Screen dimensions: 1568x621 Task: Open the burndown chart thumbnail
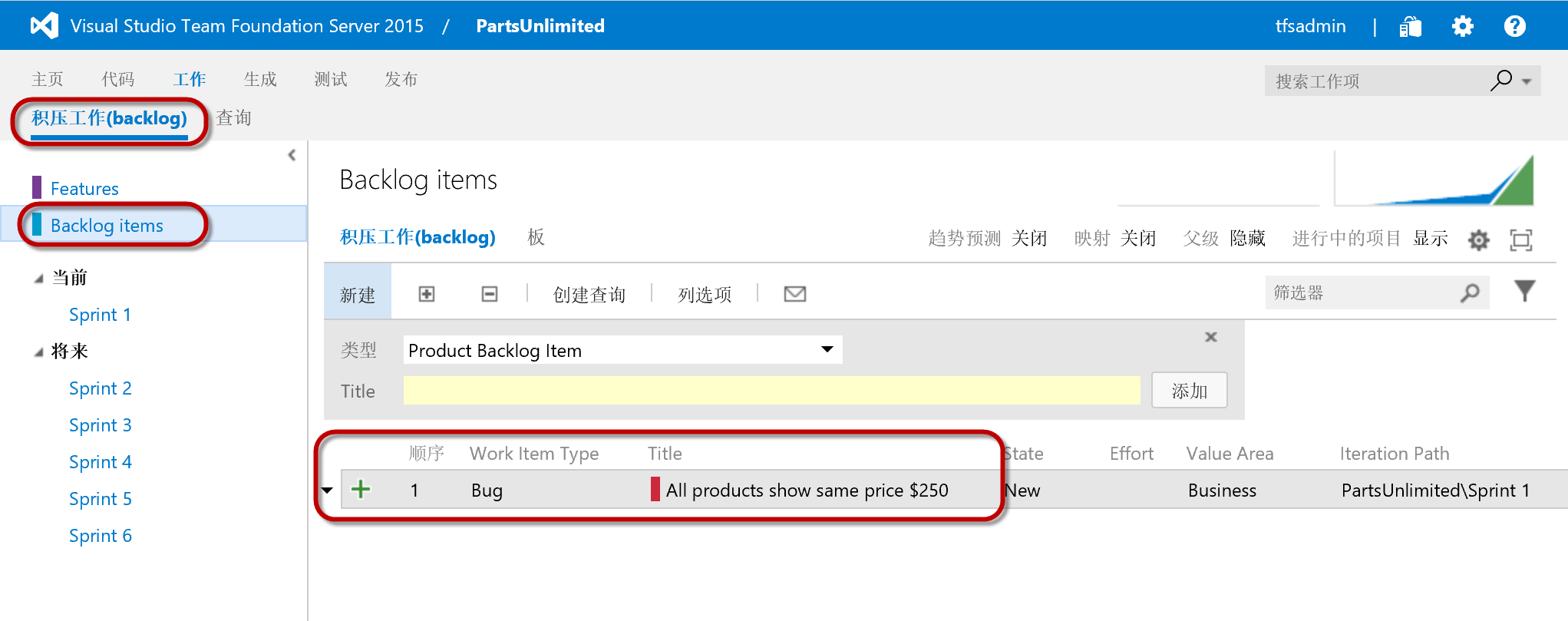coord(1434,180)
